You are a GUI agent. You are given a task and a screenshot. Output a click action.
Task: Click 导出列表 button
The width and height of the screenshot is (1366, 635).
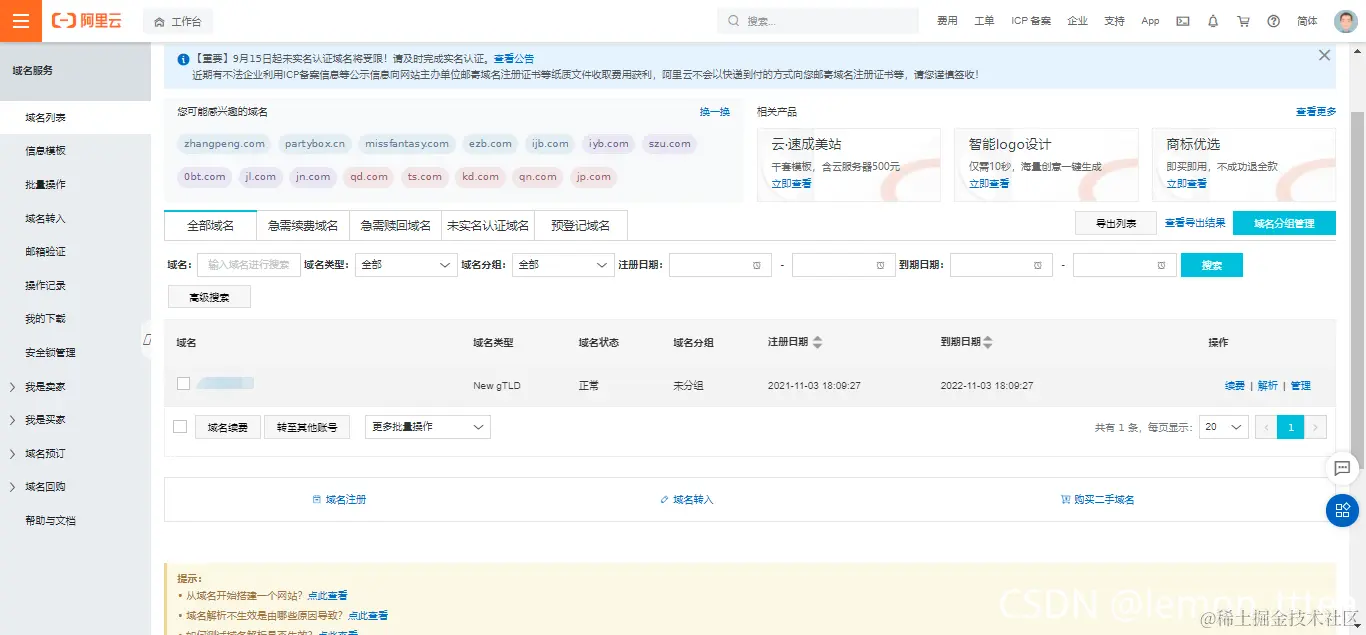[1116, 224]
